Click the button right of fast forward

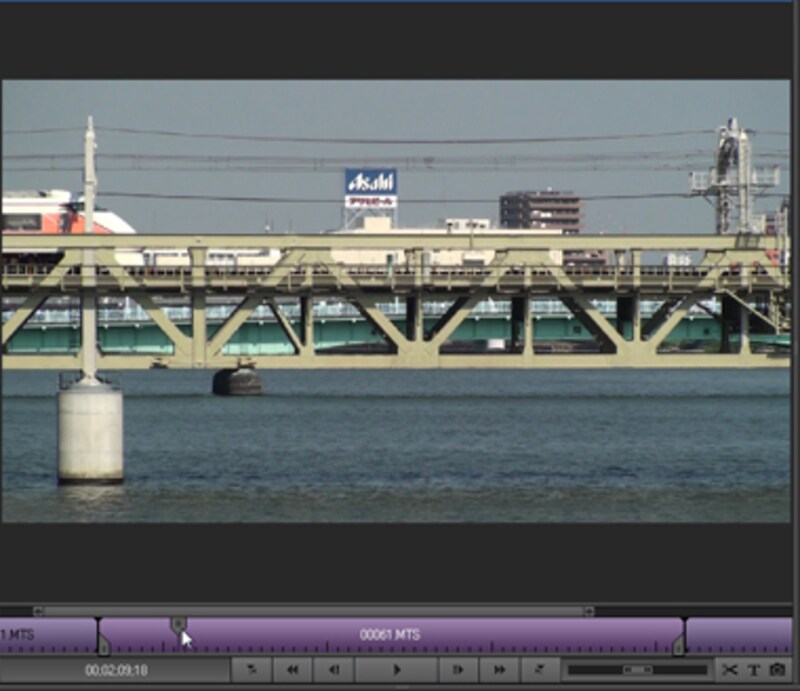pos(540,670)
